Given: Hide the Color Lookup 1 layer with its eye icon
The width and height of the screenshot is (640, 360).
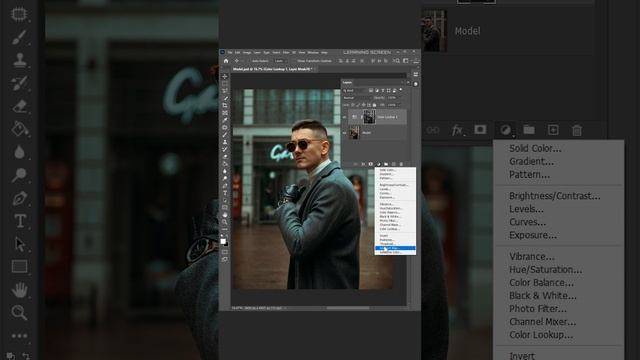Looking at the screenshot, I should 344,117.
